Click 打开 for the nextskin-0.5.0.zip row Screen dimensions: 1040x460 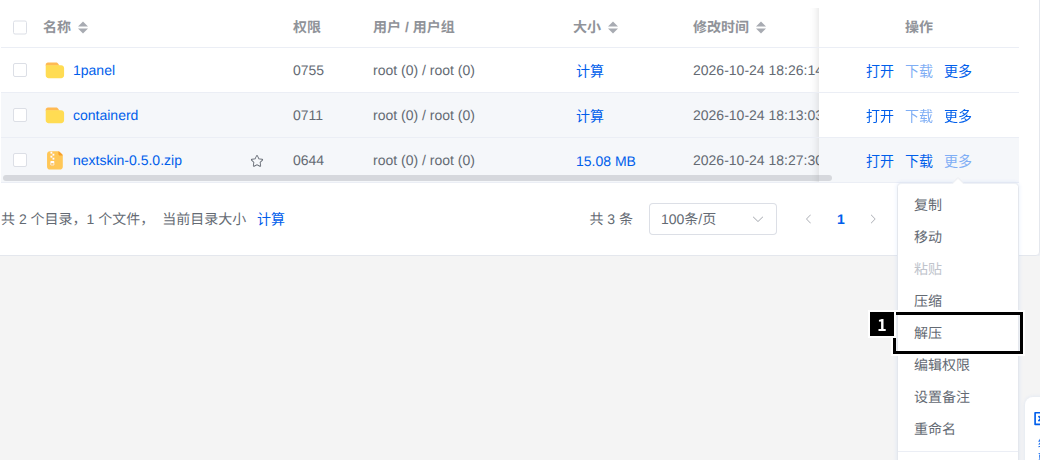tap(879, 160)
